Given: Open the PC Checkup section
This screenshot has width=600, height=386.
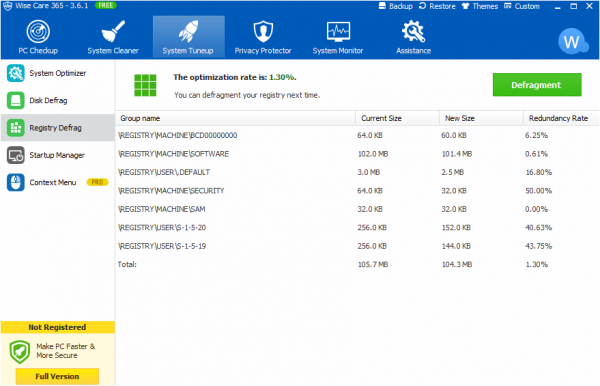Looking at the screenshot, I should pos(38,37).
